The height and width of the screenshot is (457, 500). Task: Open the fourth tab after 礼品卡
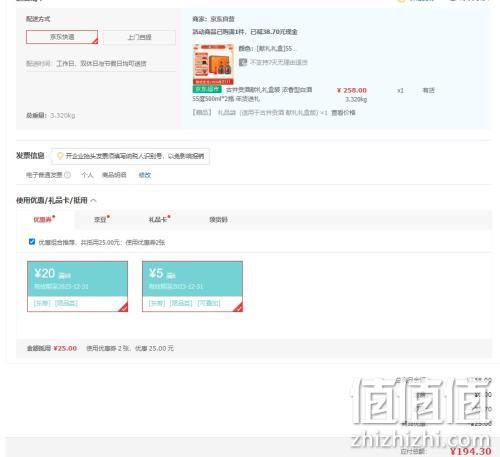[x=218, y=219]
